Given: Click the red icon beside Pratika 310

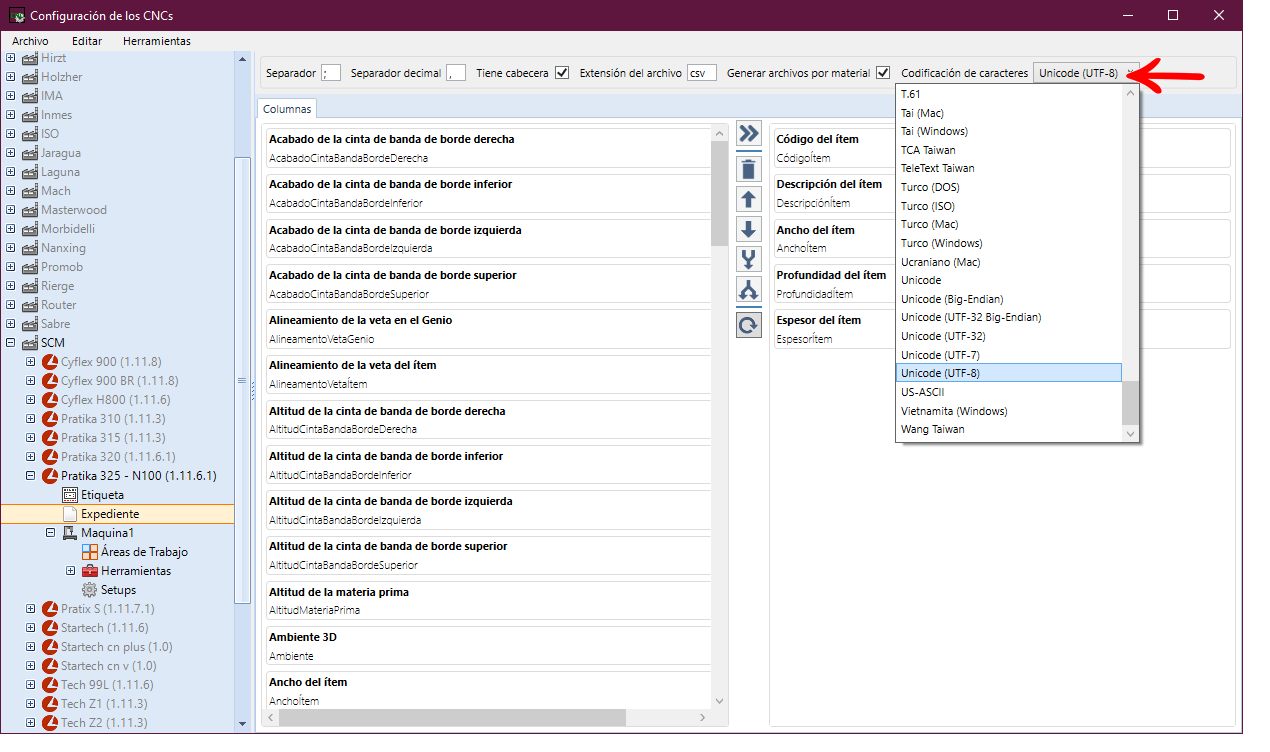Looking at the screenshot, I should (50, 419).
